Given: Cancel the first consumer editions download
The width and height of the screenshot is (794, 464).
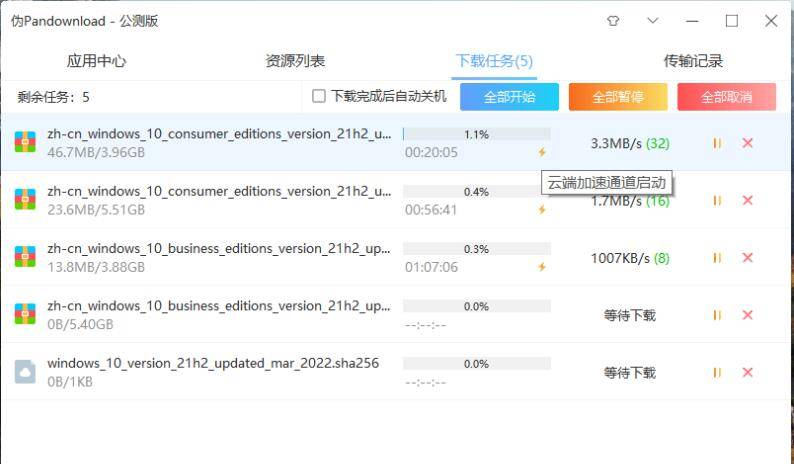Looking at the screenshot, I should (747, 143).
